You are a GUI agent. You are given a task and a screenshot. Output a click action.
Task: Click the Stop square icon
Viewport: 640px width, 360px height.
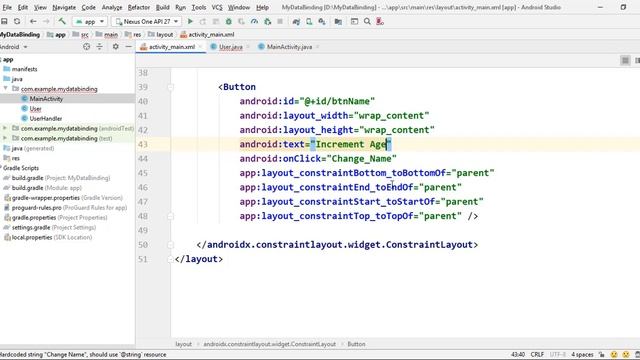tap(280, 21)
